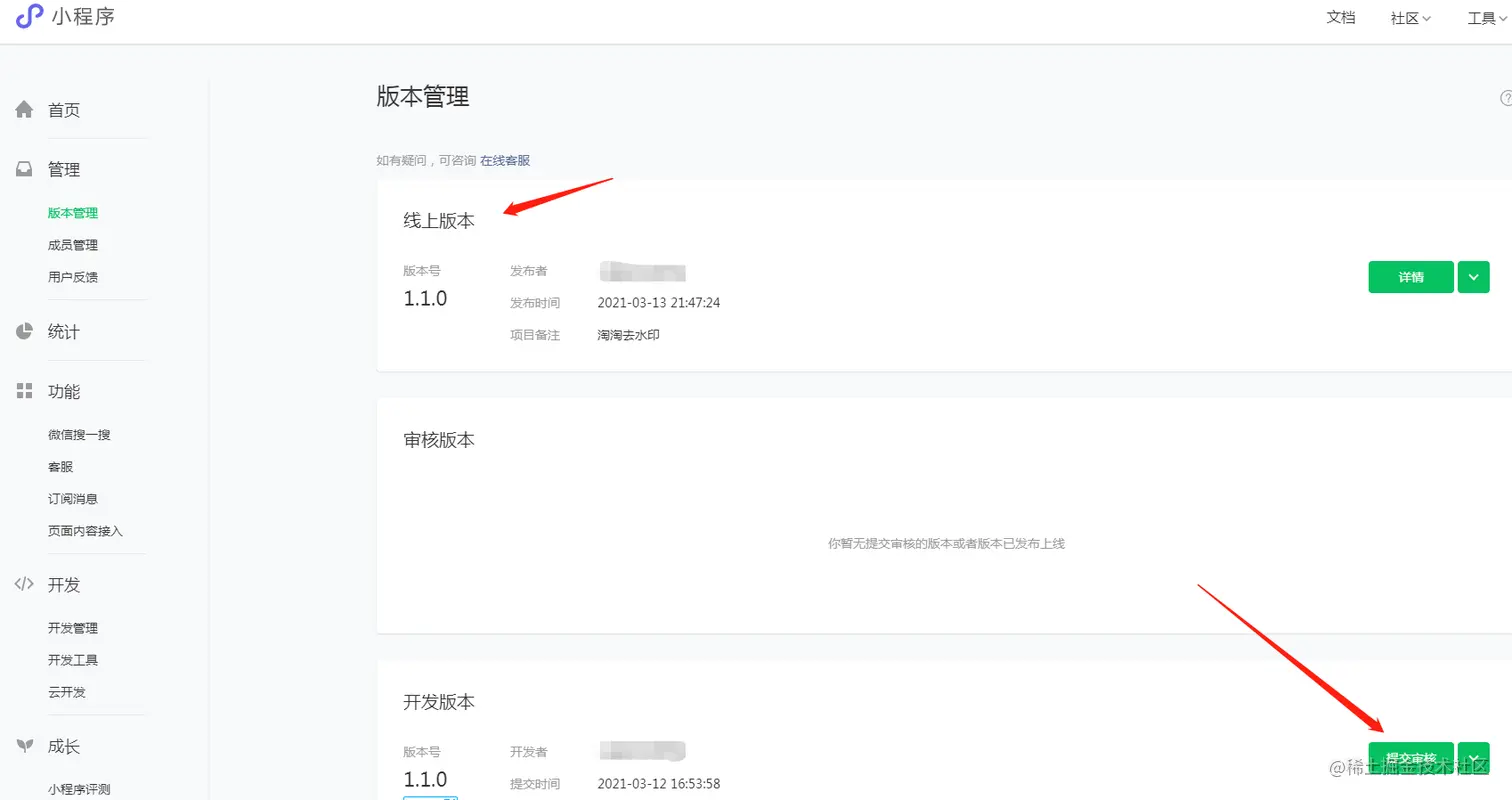Click the 开发版本 heading

pos(439,702)
